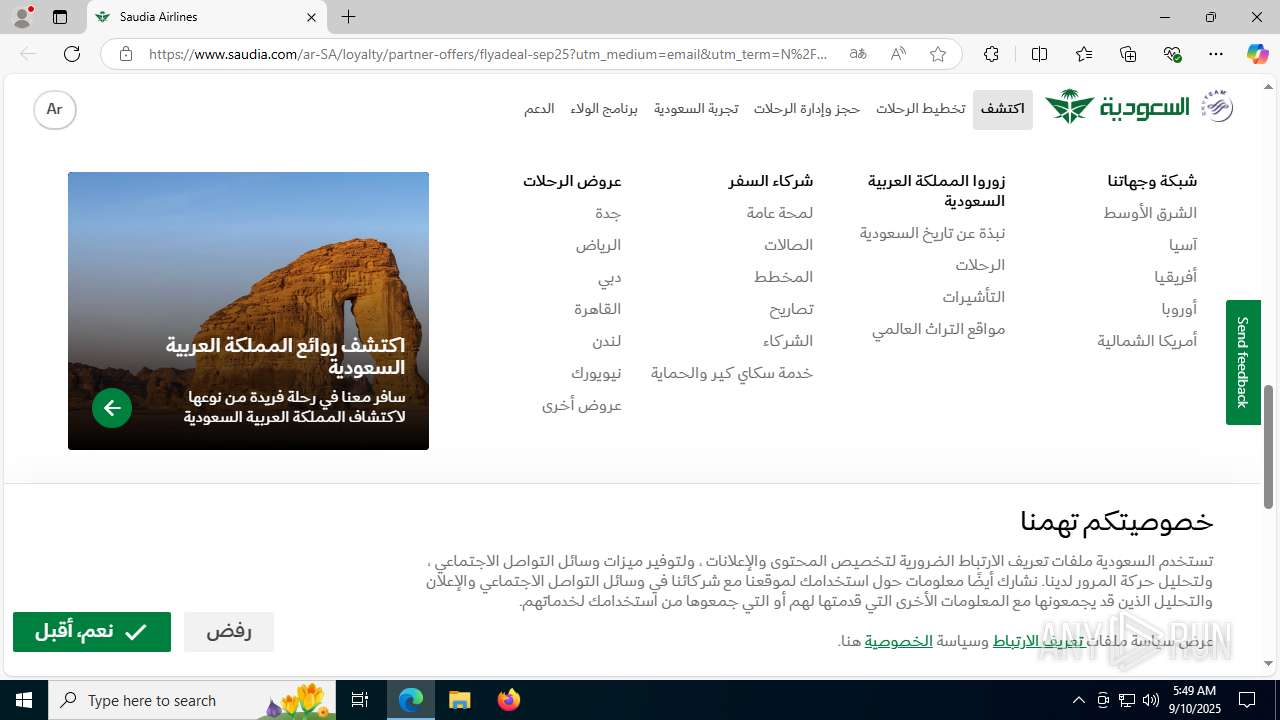Decline cookies with the رفض button

[229, 632]
